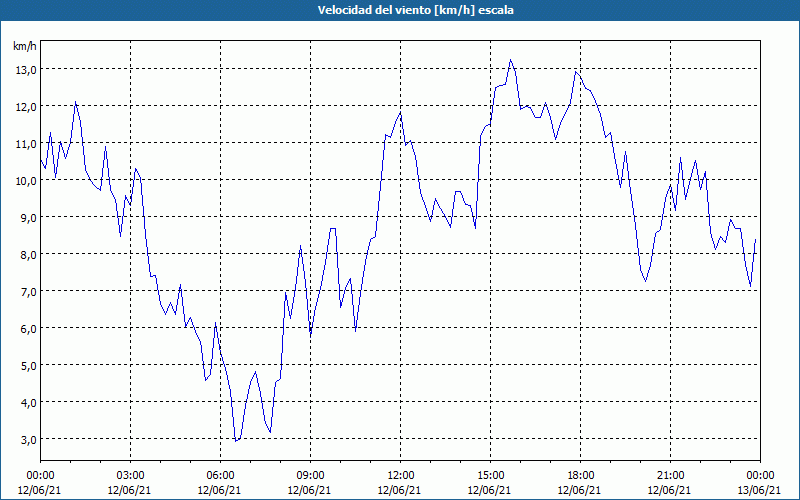This screenshot has height=500, width=800.
Task: Click the '12/06/21' date under the first 00:00
Action: 39,490
